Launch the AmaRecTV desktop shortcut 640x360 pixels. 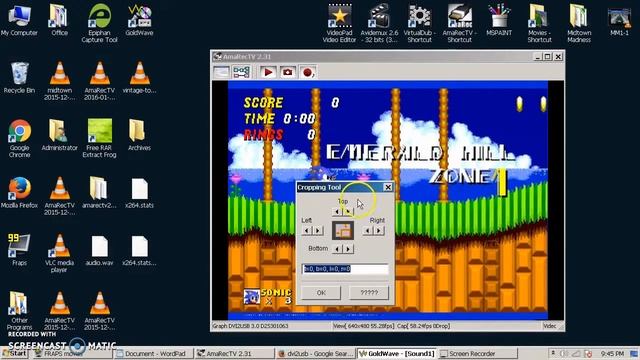point(459,24)
